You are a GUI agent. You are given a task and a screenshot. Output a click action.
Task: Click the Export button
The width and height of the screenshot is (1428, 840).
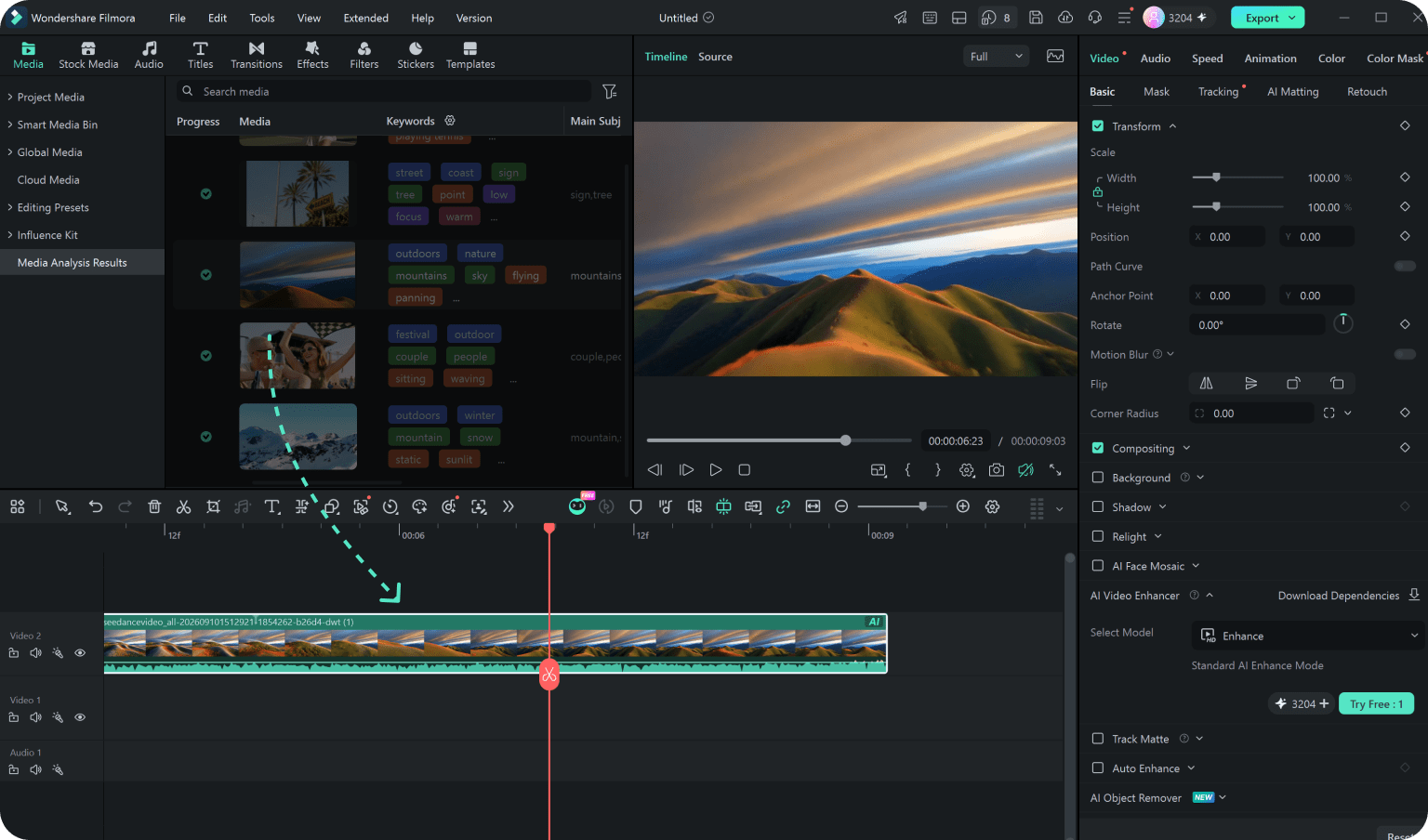pos(1268,18)
